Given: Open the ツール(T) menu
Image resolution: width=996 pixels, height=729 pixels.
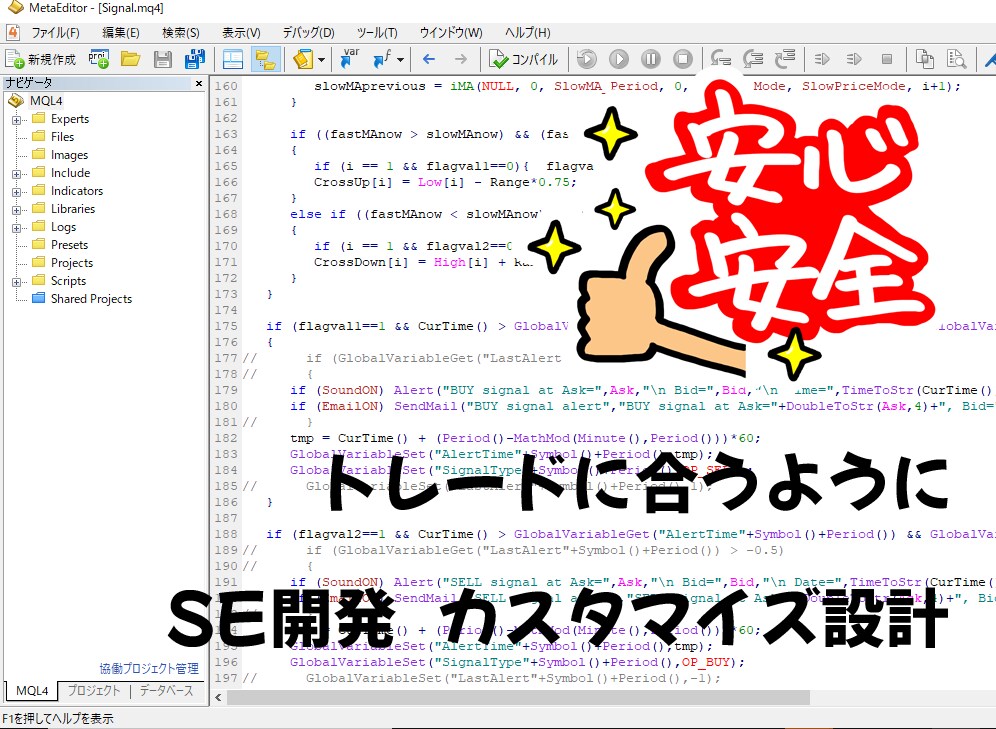Looking at the screenshot, I should (377, 33).
